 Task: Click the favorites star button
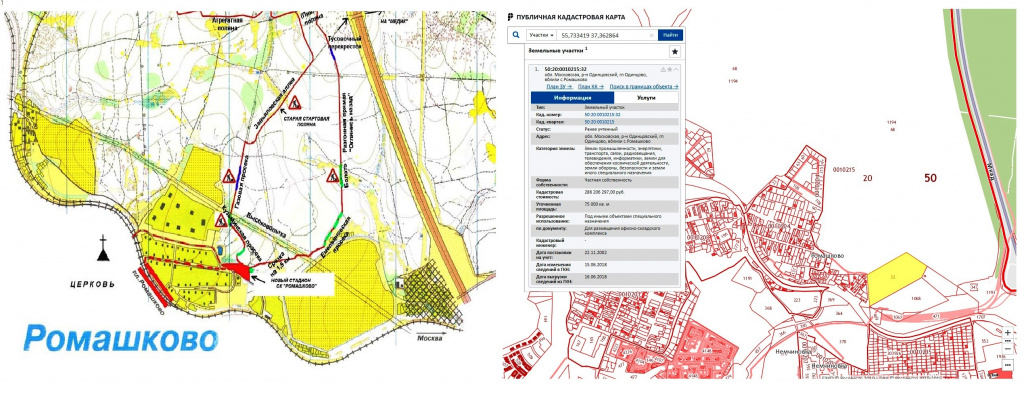tap(674, 50)
